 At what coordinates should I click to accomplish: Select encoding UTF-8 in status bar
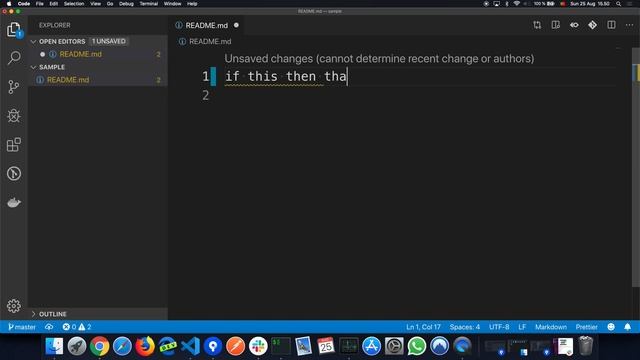coord(499,327)
